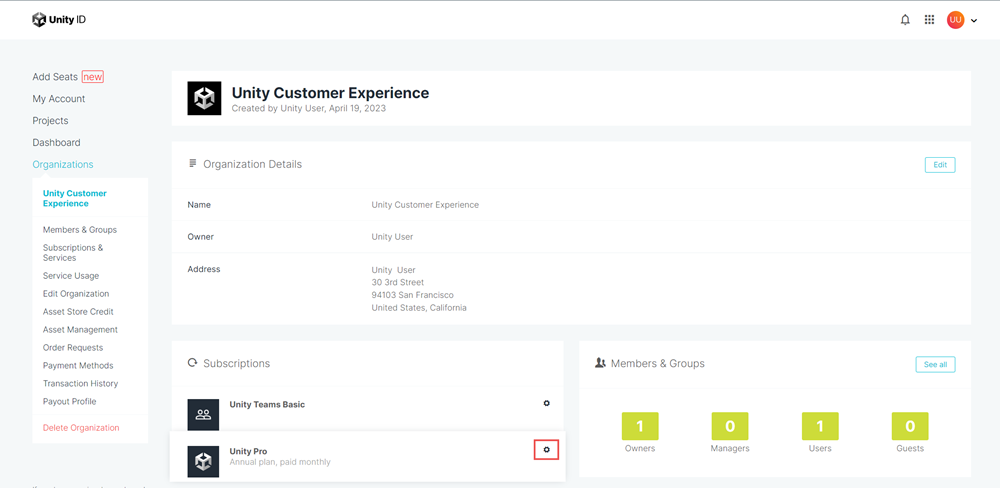Open Asset Store Credit
Image resolution: width=1000 pixels, height=488 pixels.
78,311
